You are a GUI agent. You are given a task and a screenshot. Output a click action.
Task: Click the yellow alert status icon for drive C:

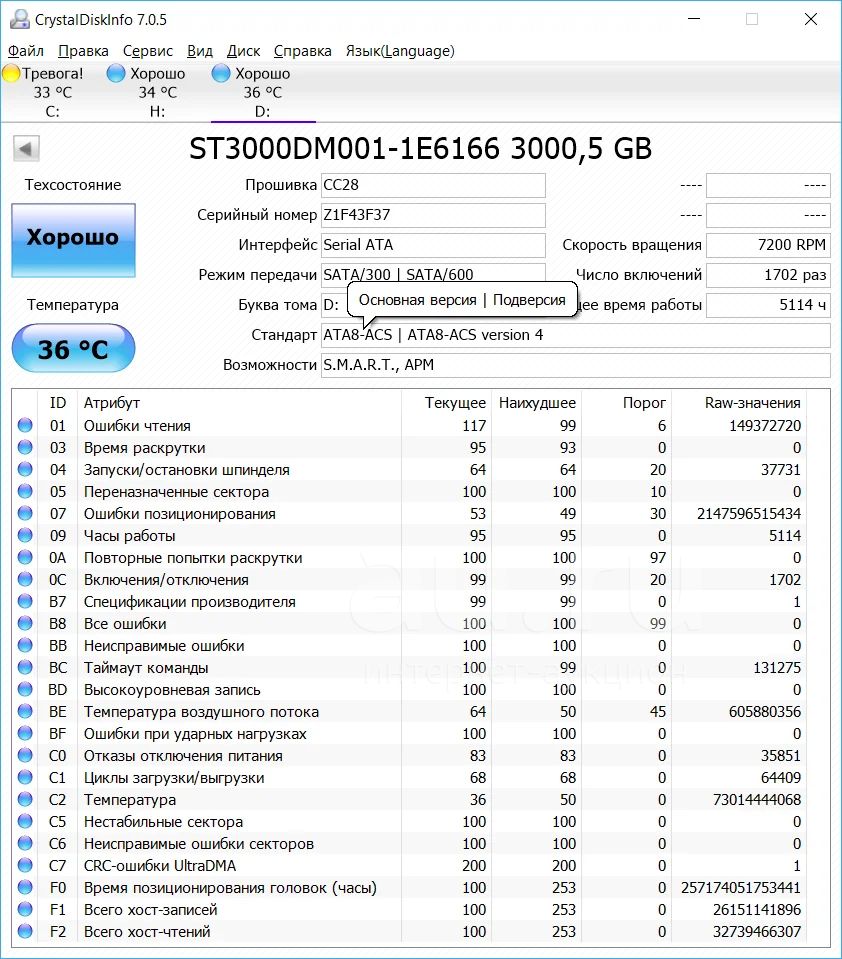pyautogui.click(x=11, y=73)
